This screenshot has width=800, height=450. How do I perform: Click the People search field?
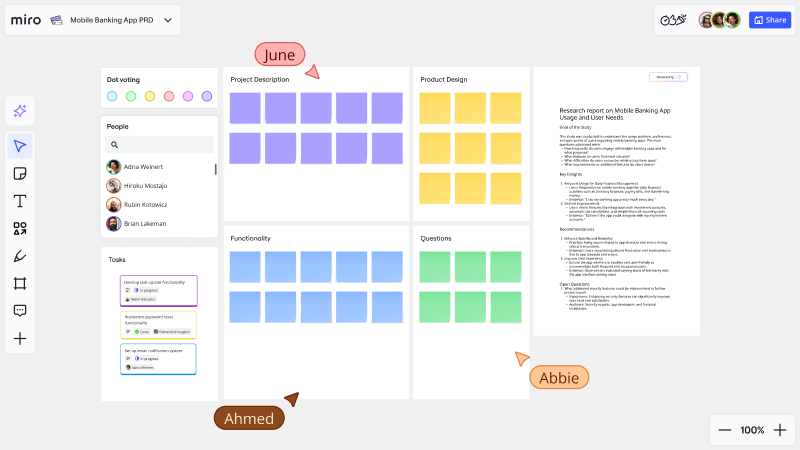coord(159,145)
